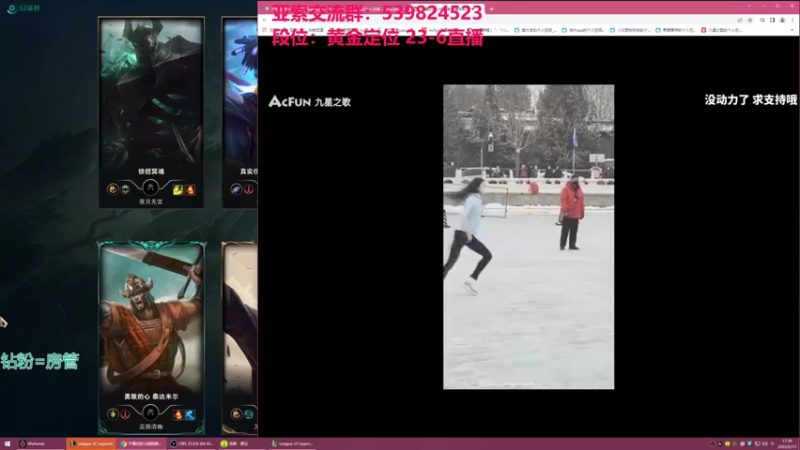Switch to OBS taskbar item
The height and width of the screenshot is (450, 800).
(192, 444)
